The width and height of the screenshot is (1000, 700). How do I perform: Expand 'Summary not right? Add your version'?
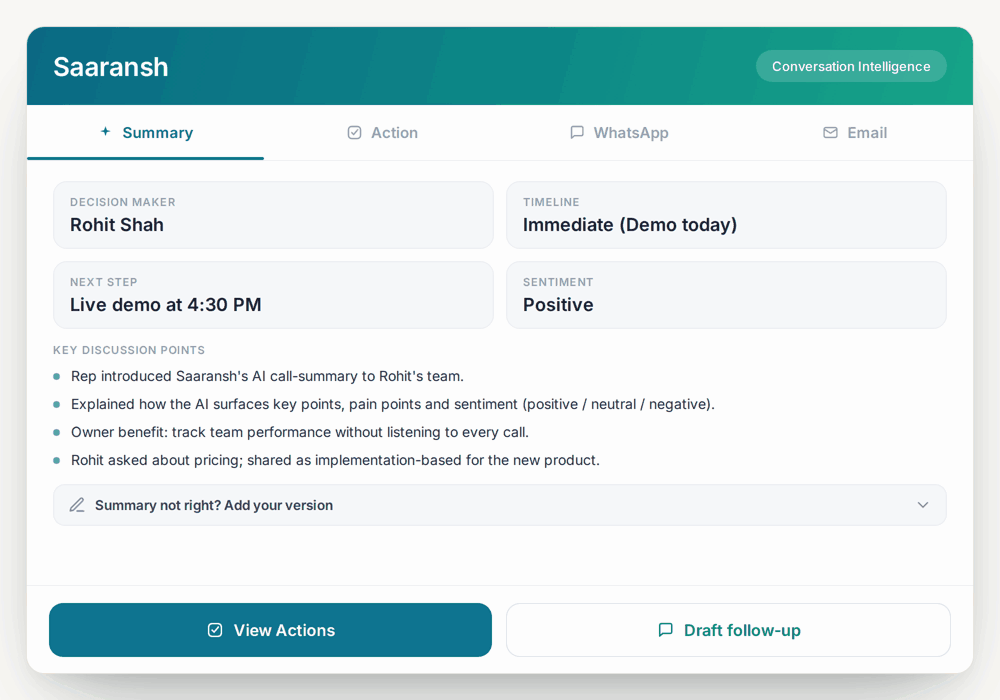click(499, 505)
